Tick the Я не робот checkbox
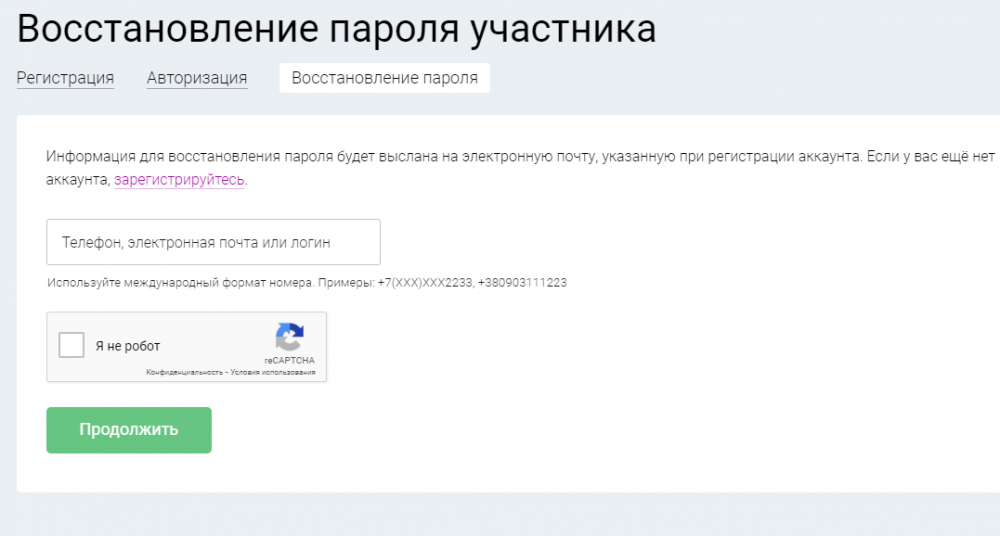The height and width of the screenshot is (536, 1000). pyautogui.click(x=72, y=346)
